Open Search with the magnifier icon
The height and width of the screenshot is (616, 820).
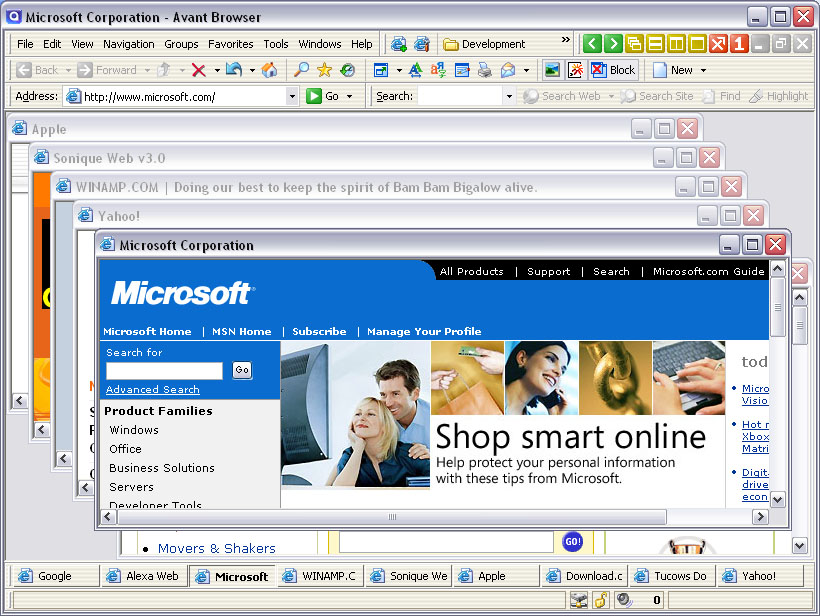(301, 70)
